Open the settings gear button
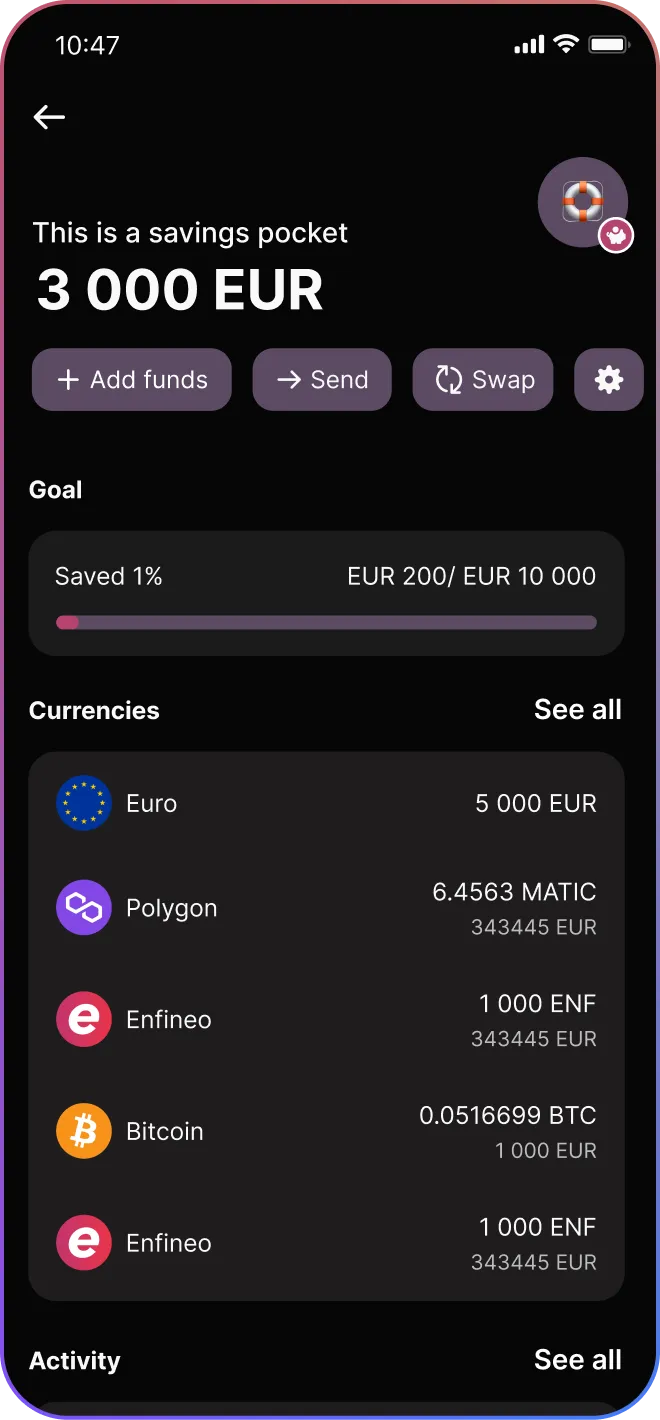Viewport: 660px width, 1420px height. [x=608, y=380]
